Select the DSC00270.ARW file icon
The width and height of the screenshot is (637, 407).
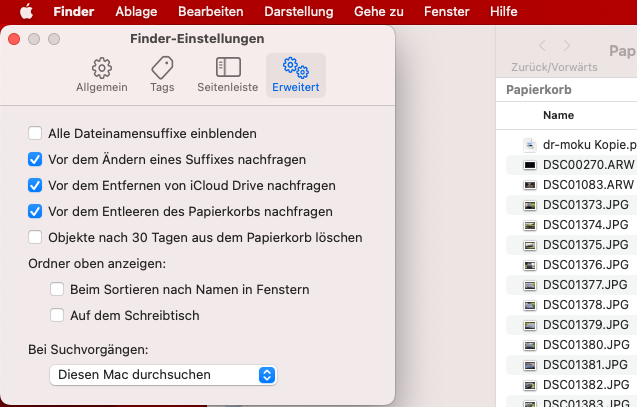point(530,165)
